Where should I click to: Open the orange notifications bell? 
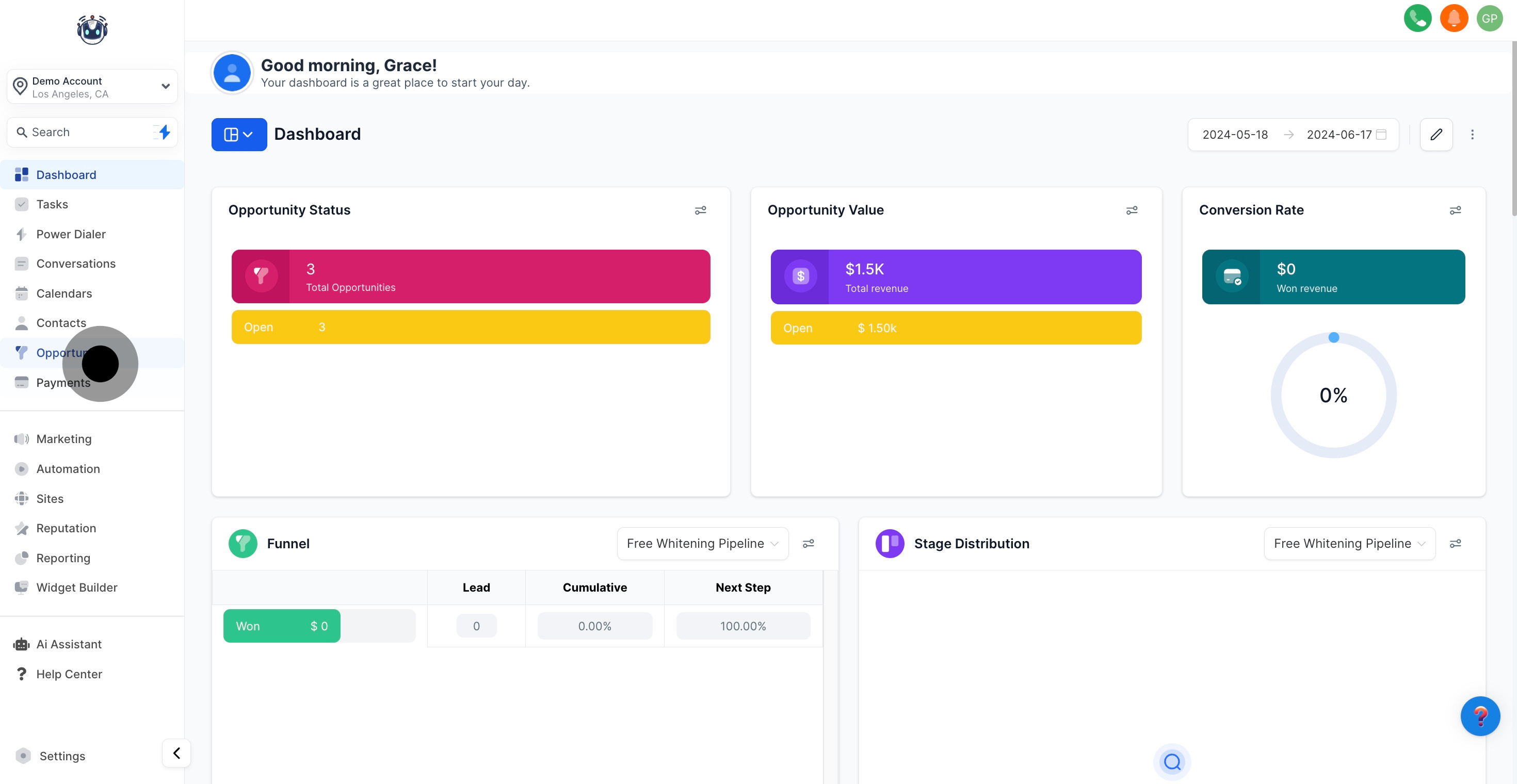point(1454,18)
